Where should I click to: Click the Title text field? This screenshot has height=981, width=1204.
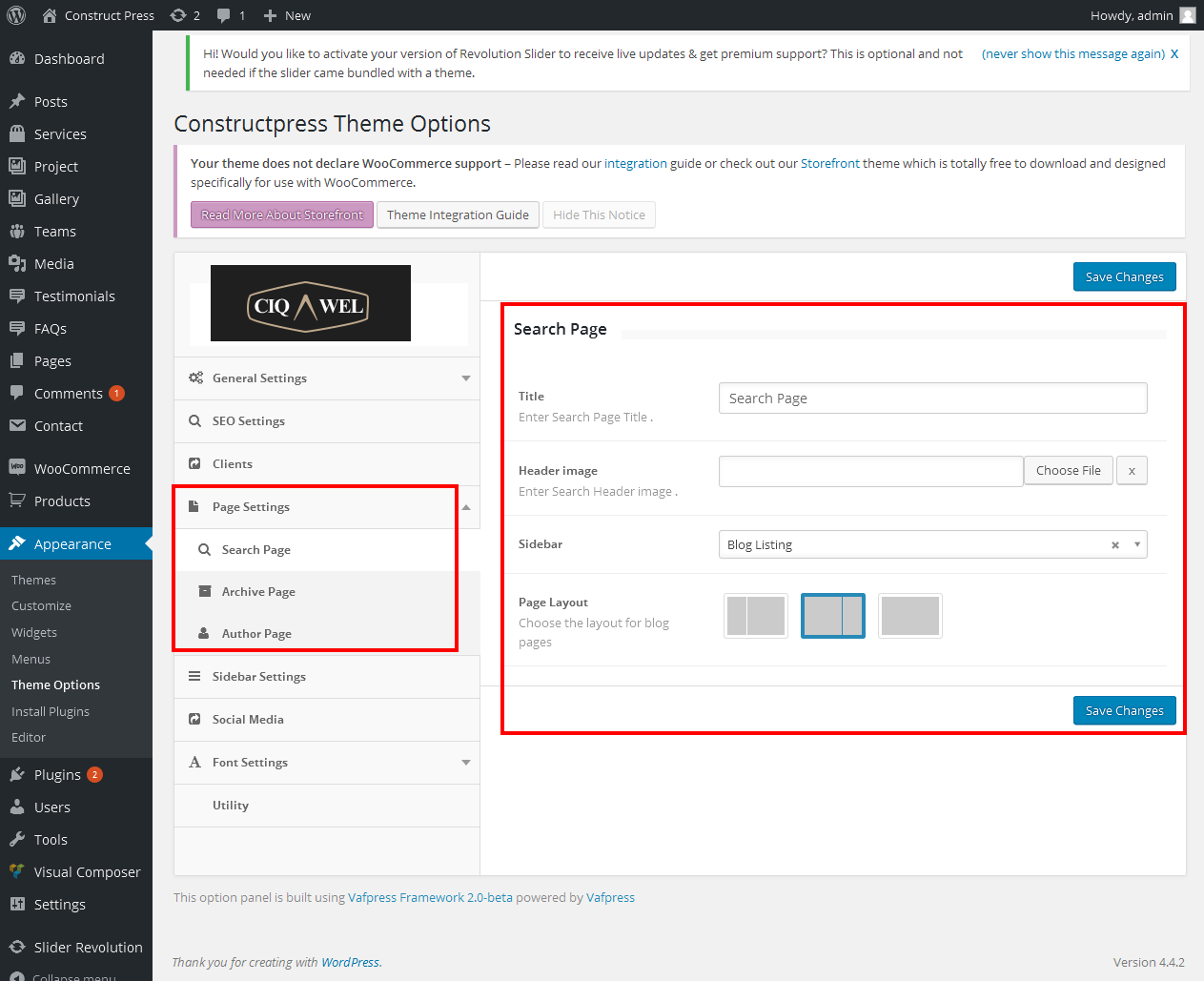pyautogui.click(x=932, y=399)
